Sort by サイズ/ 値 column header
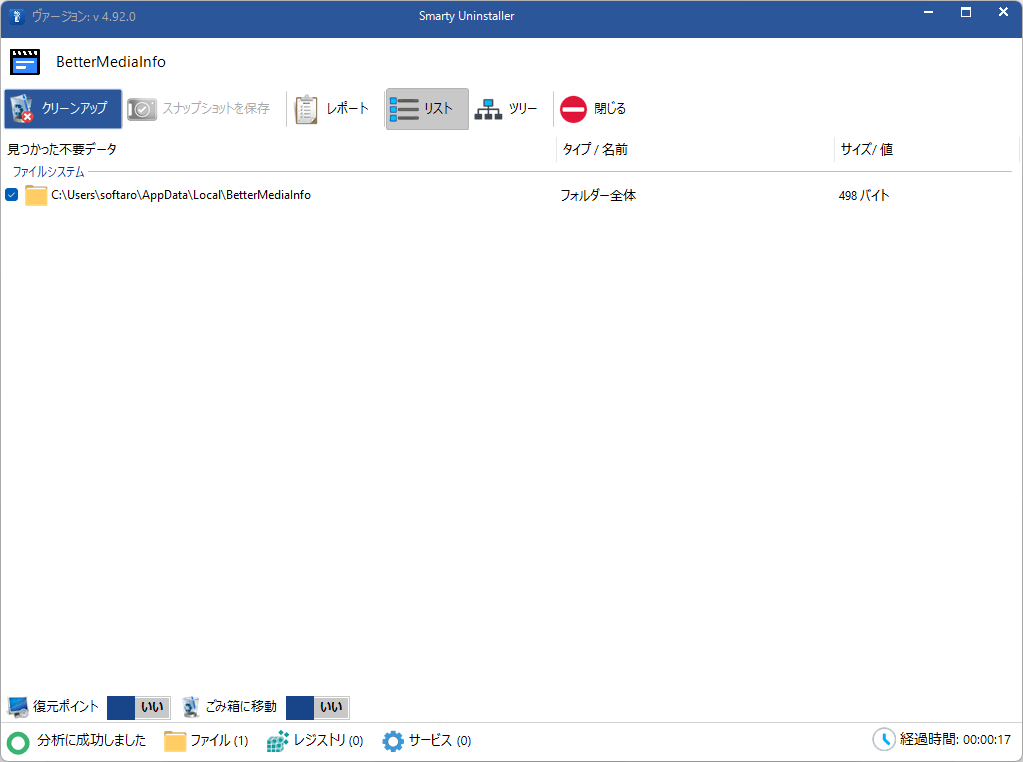 coord(866,149)
